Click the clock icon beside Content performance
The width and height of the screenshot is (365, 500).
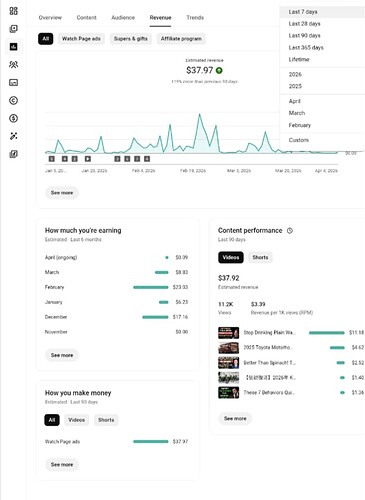click(290, 230)
